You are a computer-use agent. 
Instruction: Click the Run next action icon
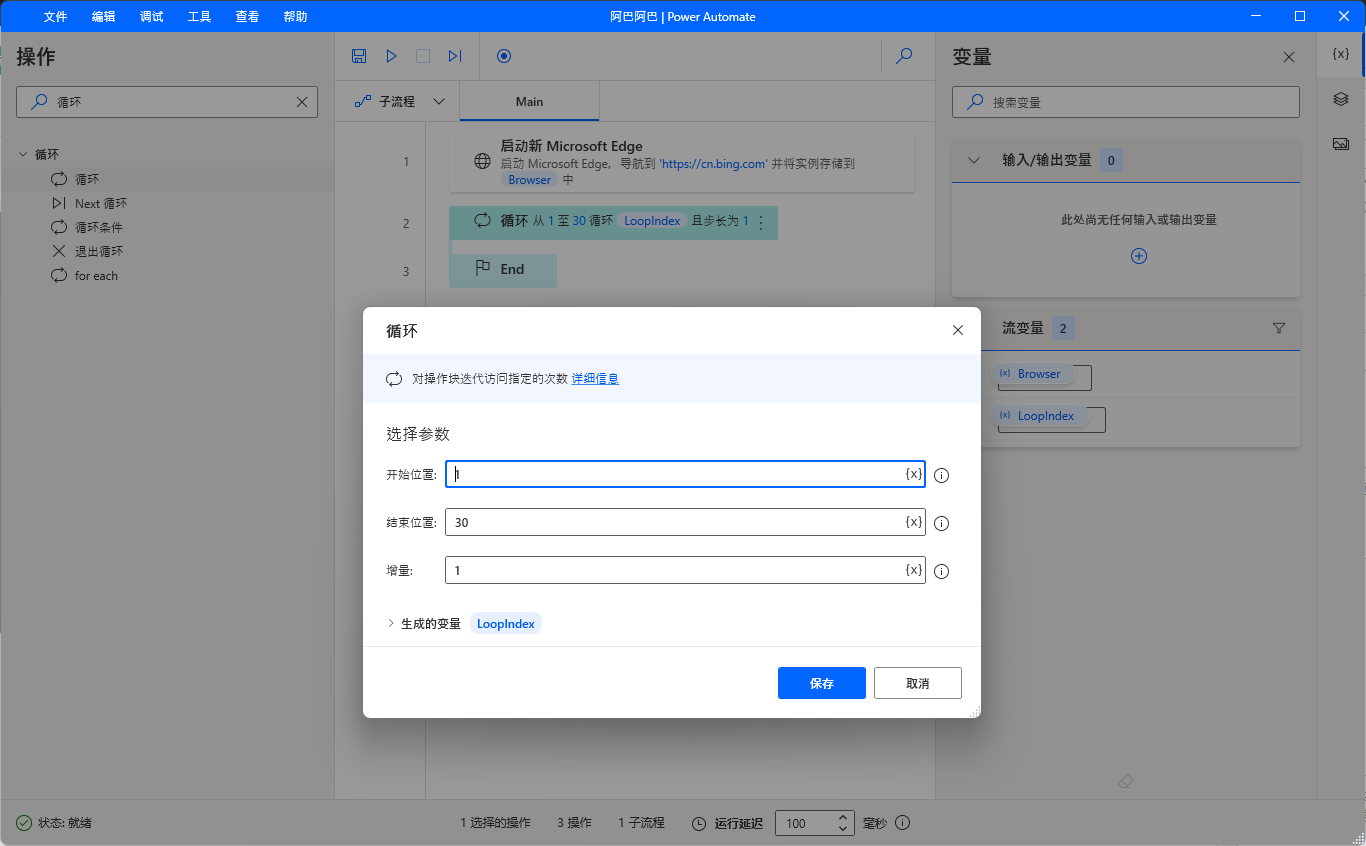pyautogui.click(x=455, y=56)
